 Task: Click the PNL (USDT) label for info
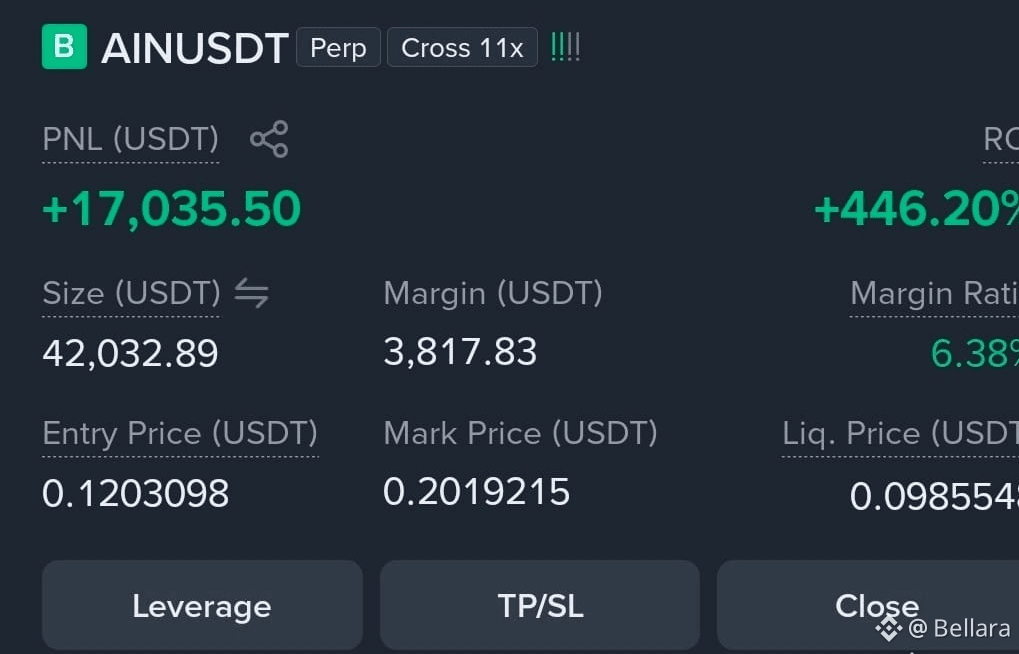(x=131, y=139)
